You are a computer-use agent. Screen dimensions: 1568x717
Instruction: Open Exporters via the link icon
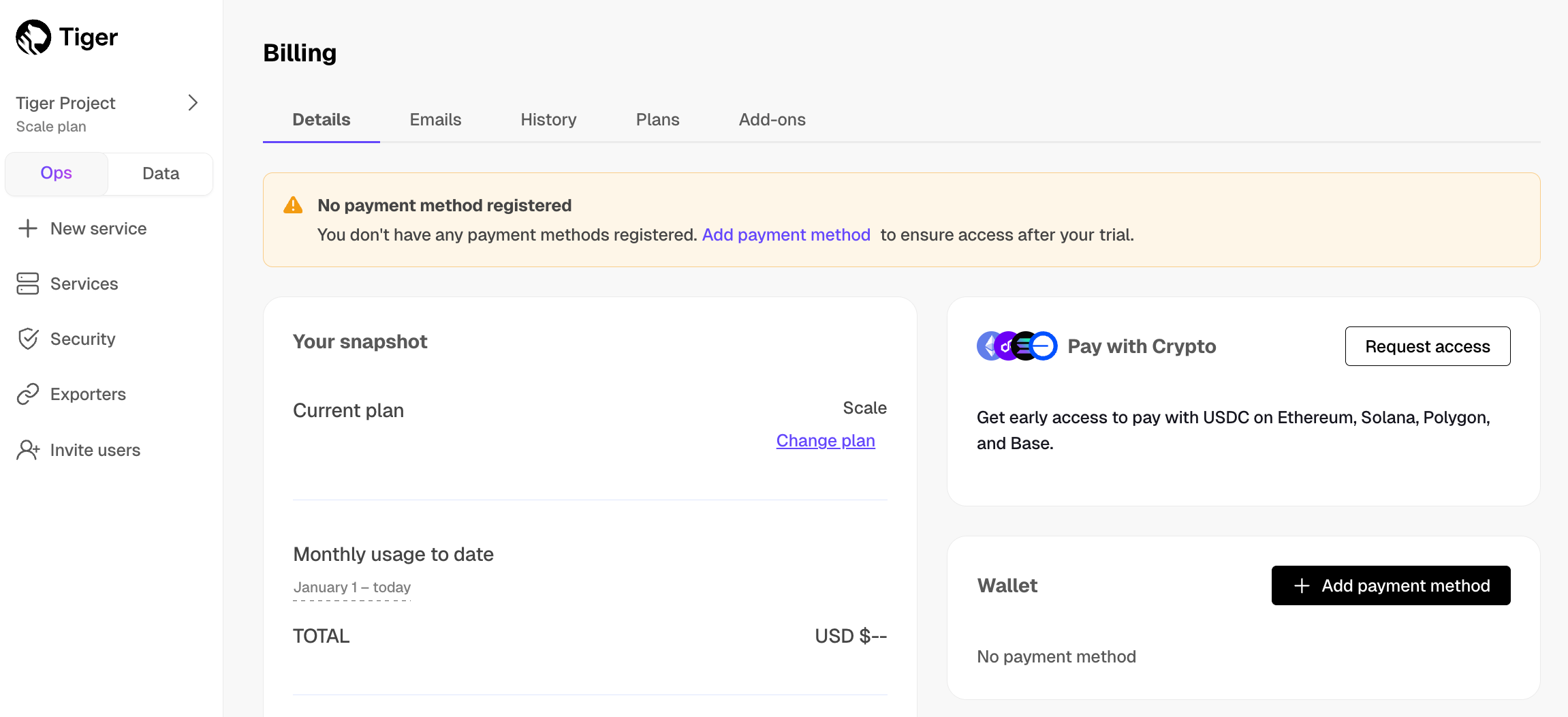tap(27, 394)
